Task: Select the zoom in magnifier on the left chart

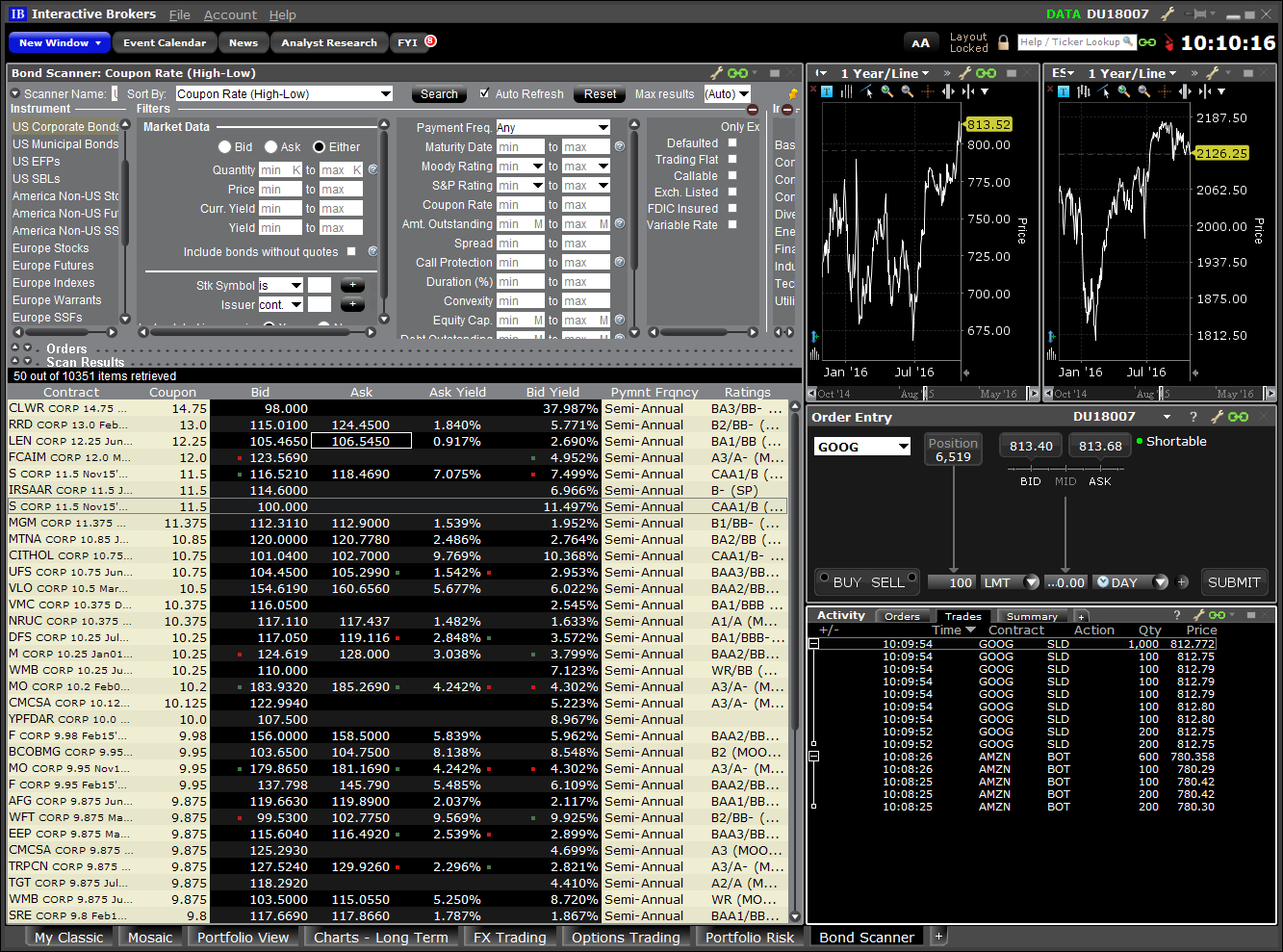Action: pyautogui.click(x=885, y=91)
